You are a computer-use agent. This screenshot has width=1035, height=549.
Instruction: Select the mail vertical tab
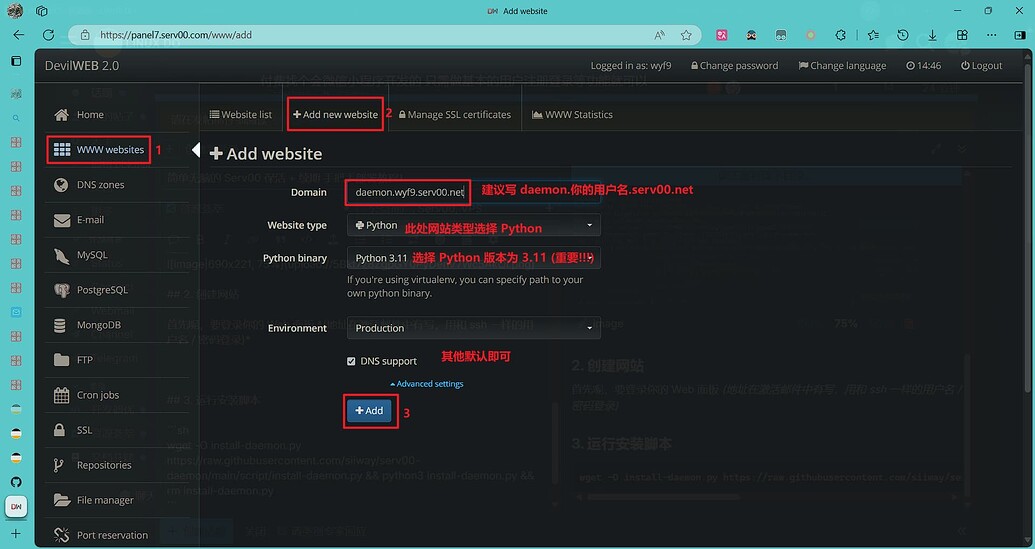pyautogui.click(x=16, y=311)
